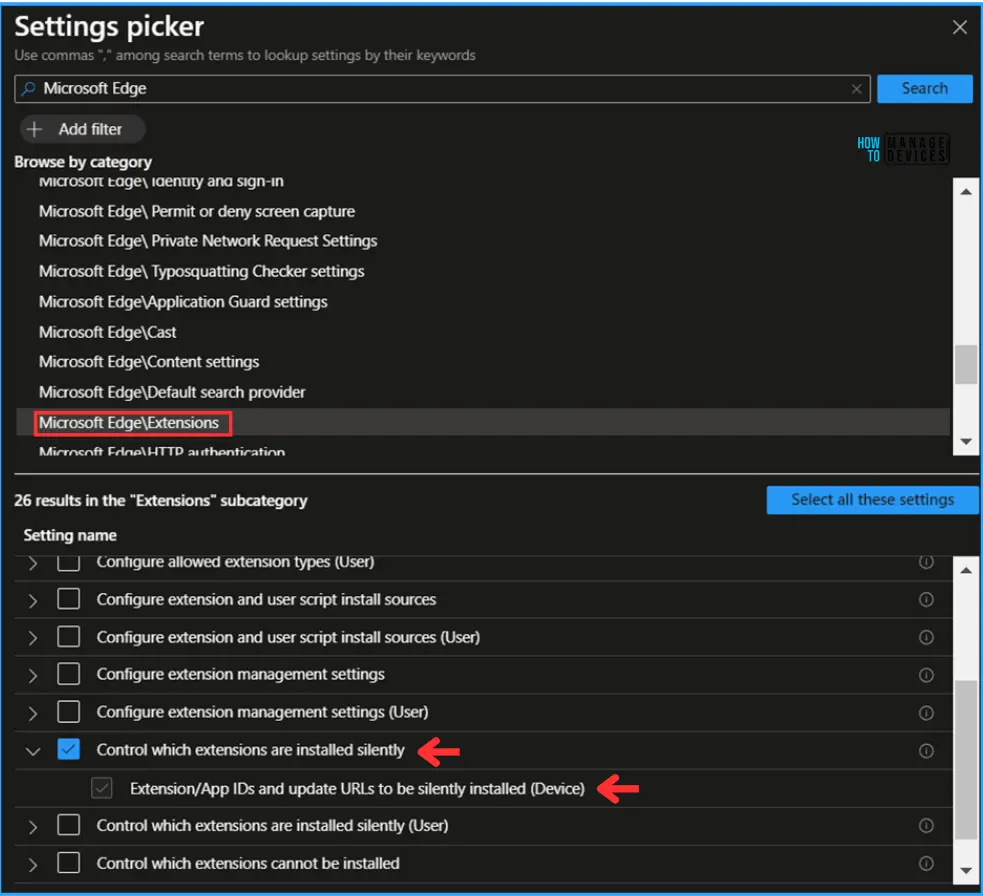Click category list scroll down arrow
Screen dimensions: 983x896
coord(966,441)
